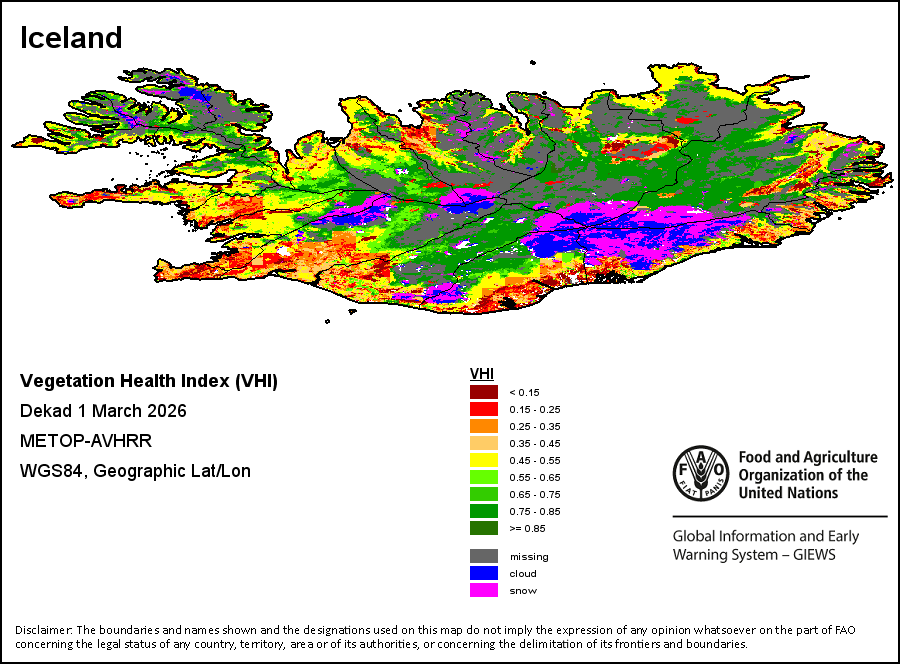Click the dark red < 0.15 swatch
Viewport: 900px width, 664px height.
484,392
